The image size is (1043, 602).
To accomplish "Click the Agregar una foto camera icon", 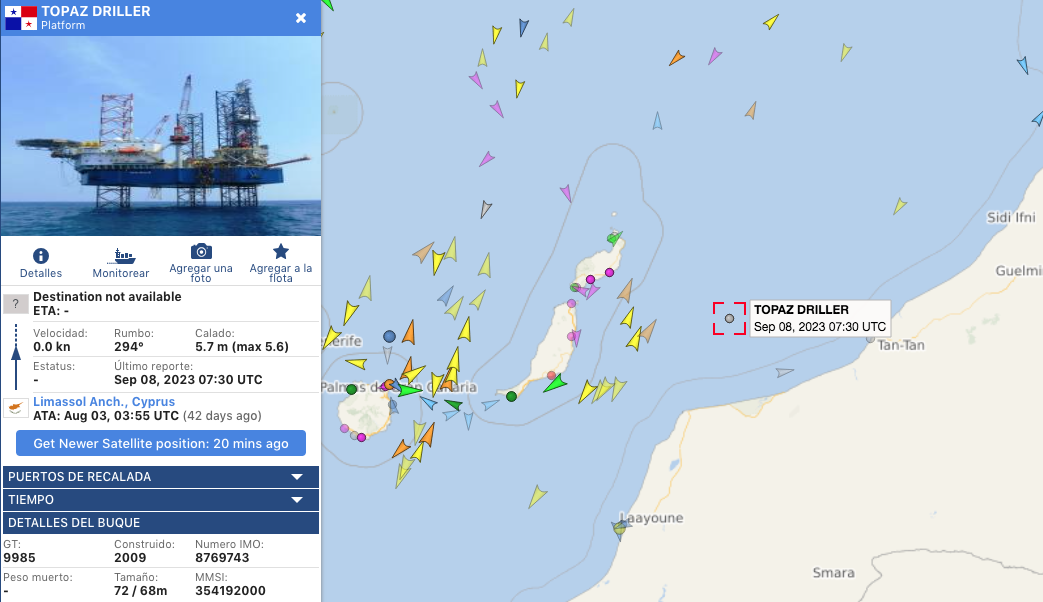I will pos(201,251).
